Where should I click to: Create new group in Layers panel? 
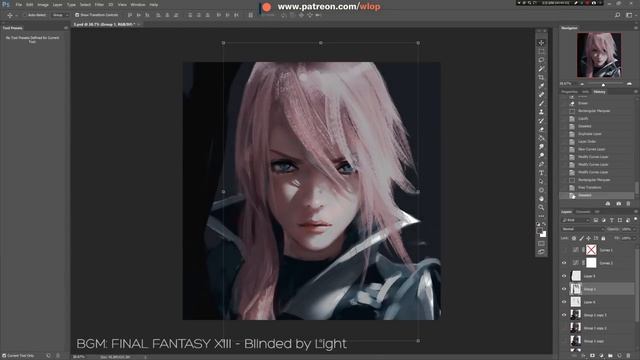(610, 356)
